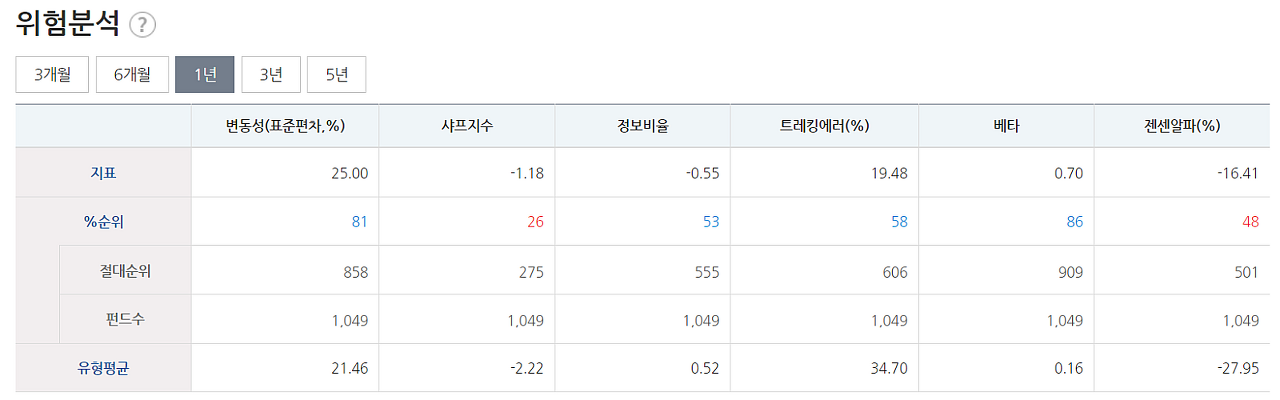Switch to the 3년 period tab

271,74
